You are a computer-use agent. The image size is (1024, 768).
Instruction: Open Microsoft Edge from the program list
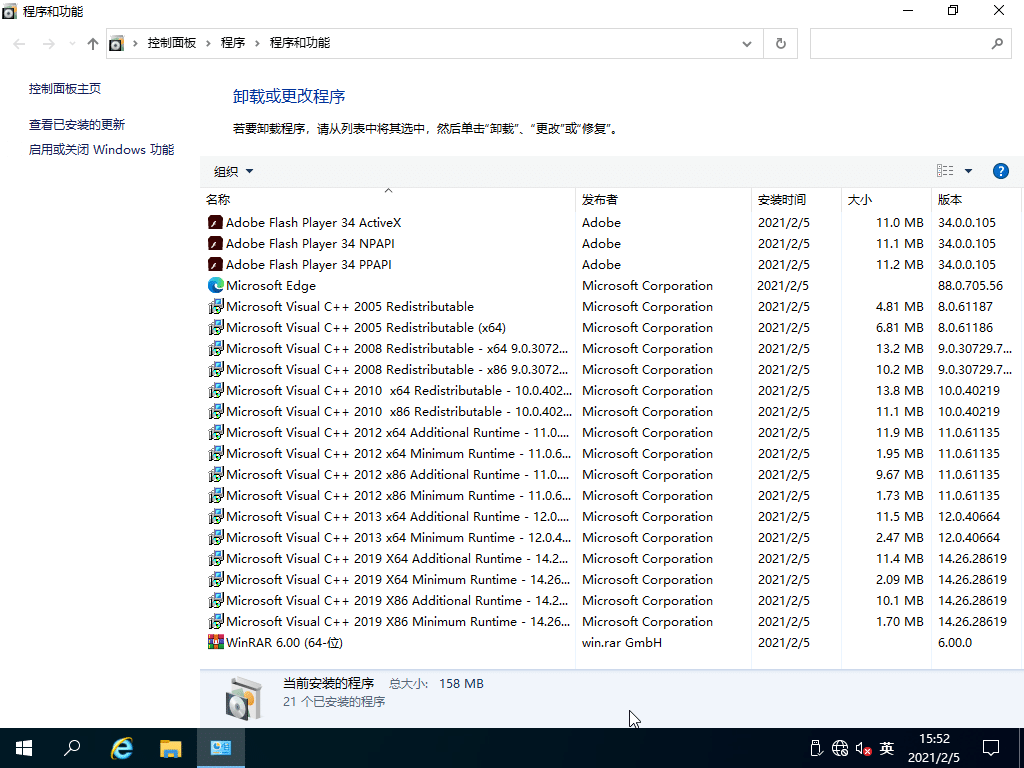(272, 285)
